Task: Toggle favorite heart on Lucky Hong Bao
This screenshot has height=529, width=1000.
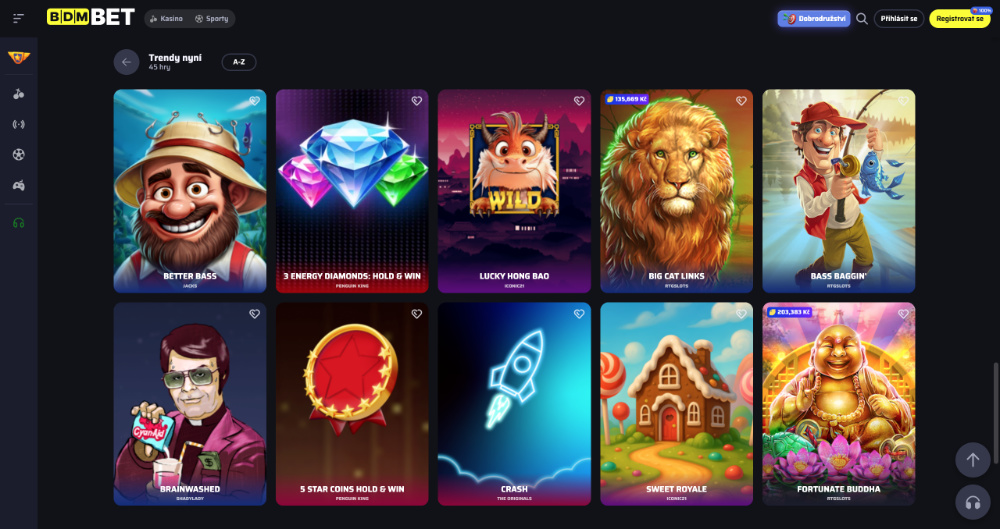Action: [x=578, y=101]
